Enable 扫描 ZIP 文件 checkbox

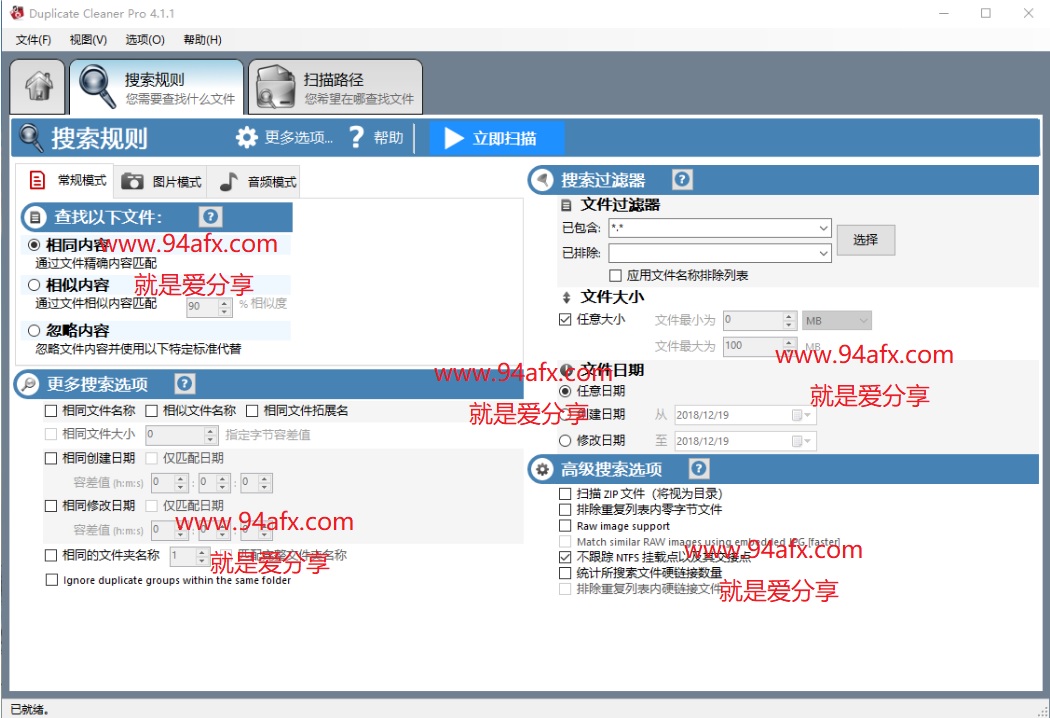[565, 494]
